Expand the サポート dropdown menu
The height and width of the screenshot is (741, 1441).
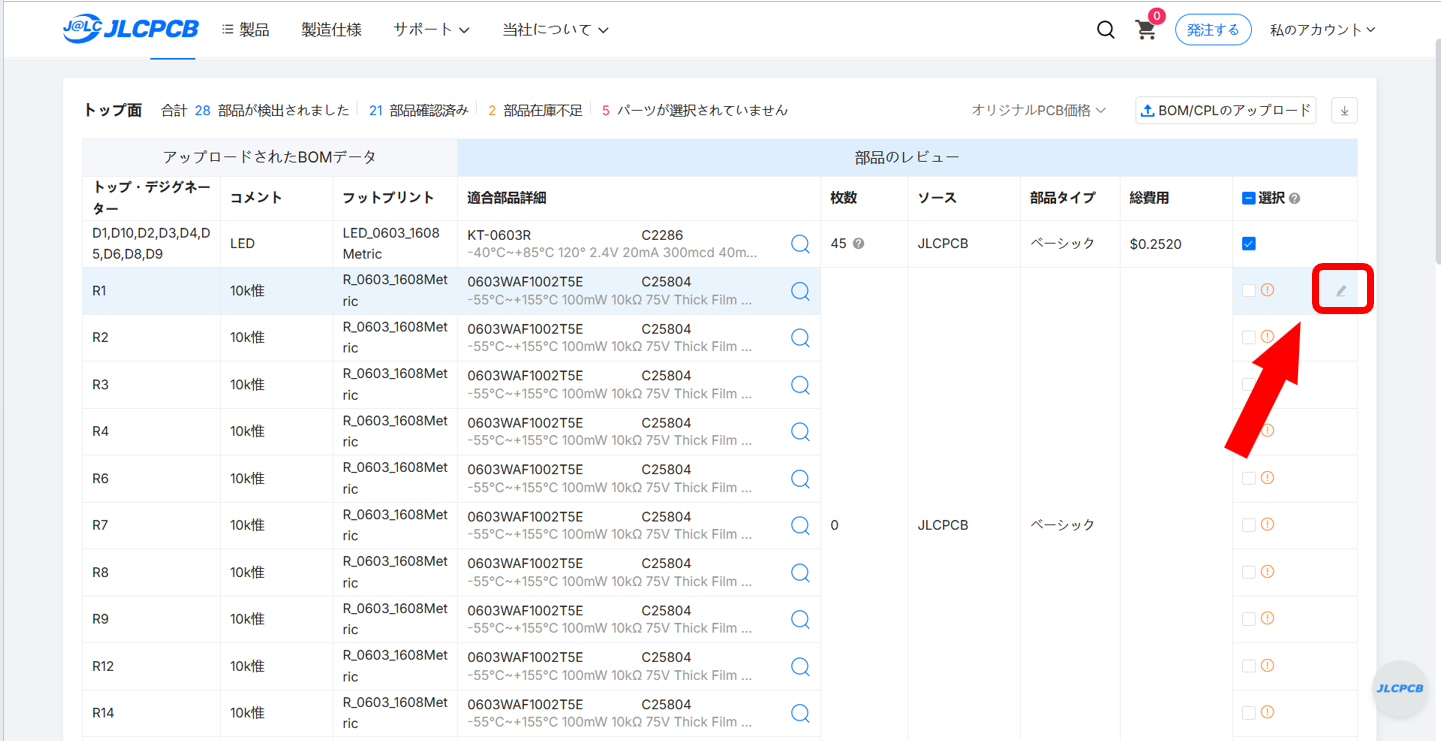click(x=431, y=30)
